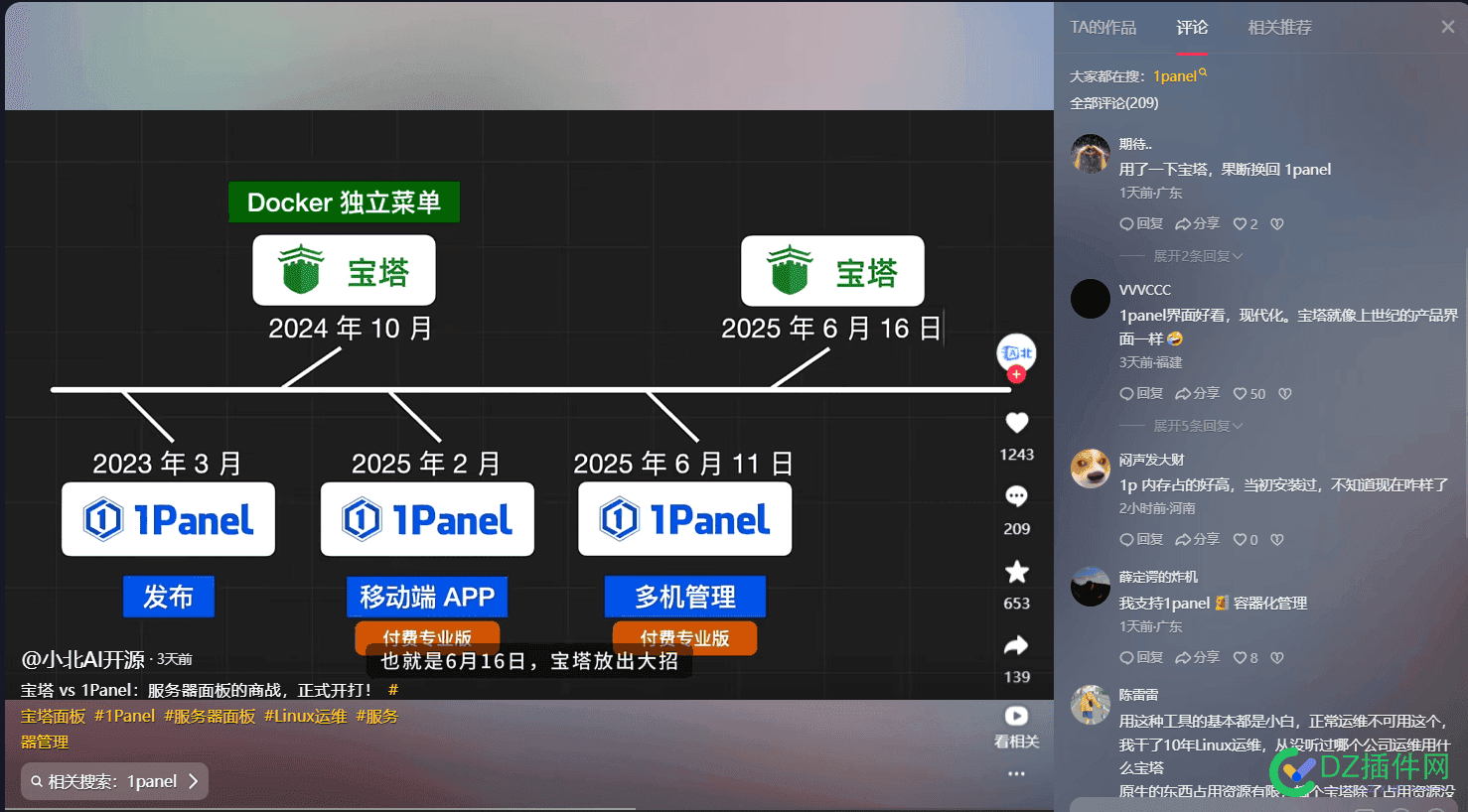Like the video with the heart icon
Viewport: 1468px width, 812px height.
point(1016,422)
